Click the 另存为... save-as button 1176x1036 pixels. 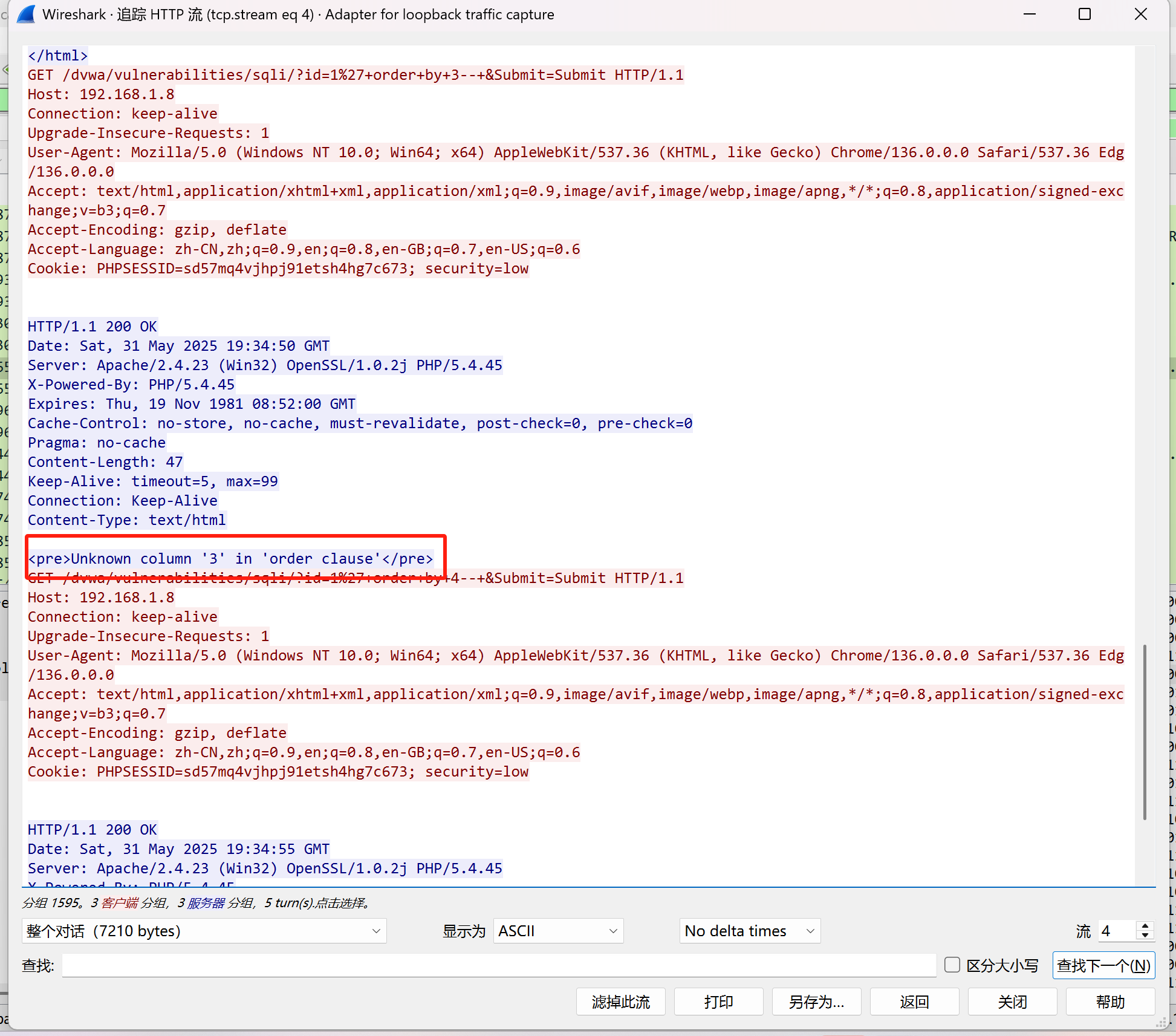click(x=816, y=1002)
